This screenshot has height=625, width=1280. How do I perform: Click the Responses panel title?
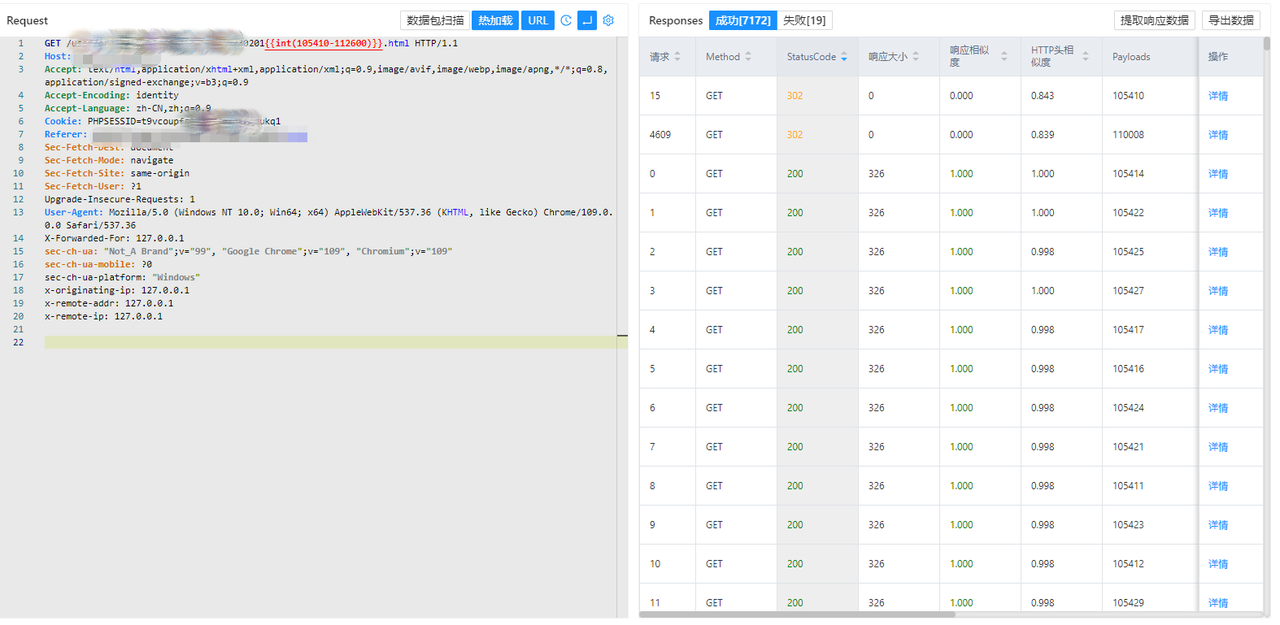676,20
